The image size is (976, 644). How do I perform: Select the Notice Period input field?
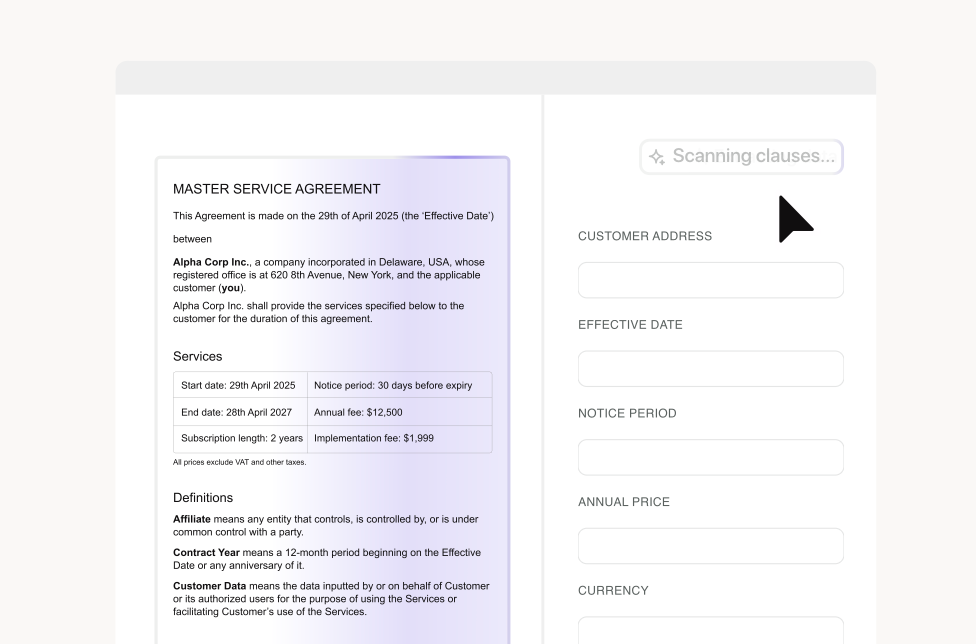coord(711,457)
